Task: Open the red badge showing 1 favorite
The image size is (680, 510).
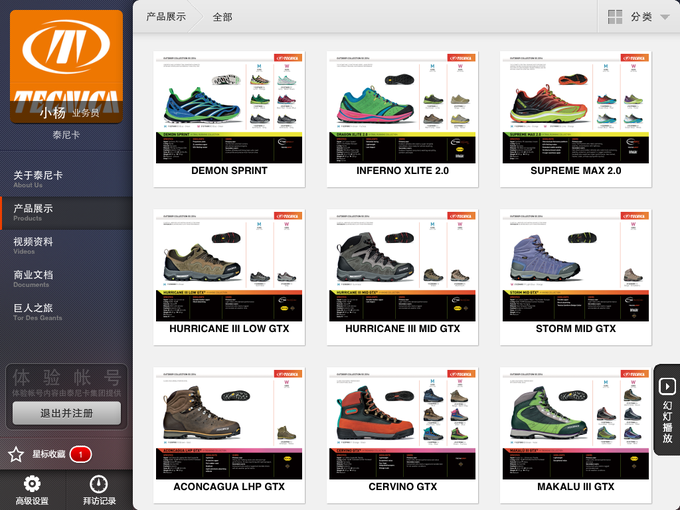Action: point(81,454)
